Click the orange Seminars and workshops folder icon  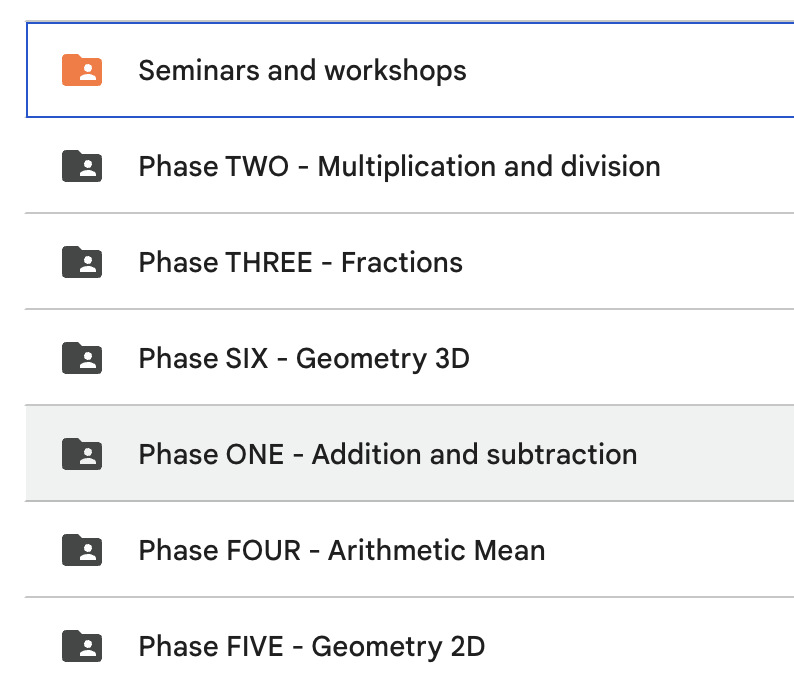(82, 70)
